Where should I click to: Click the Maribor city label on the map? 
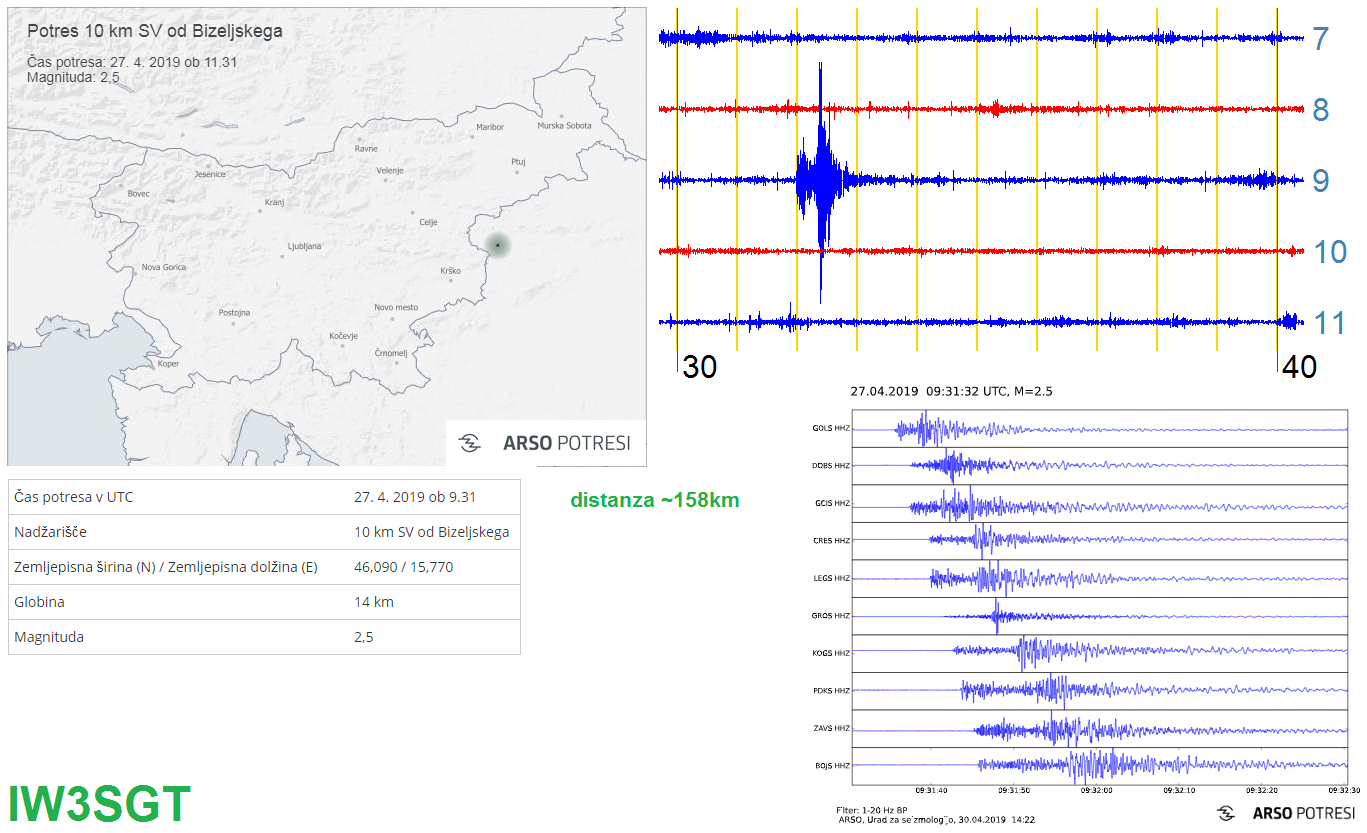point(490,127)
